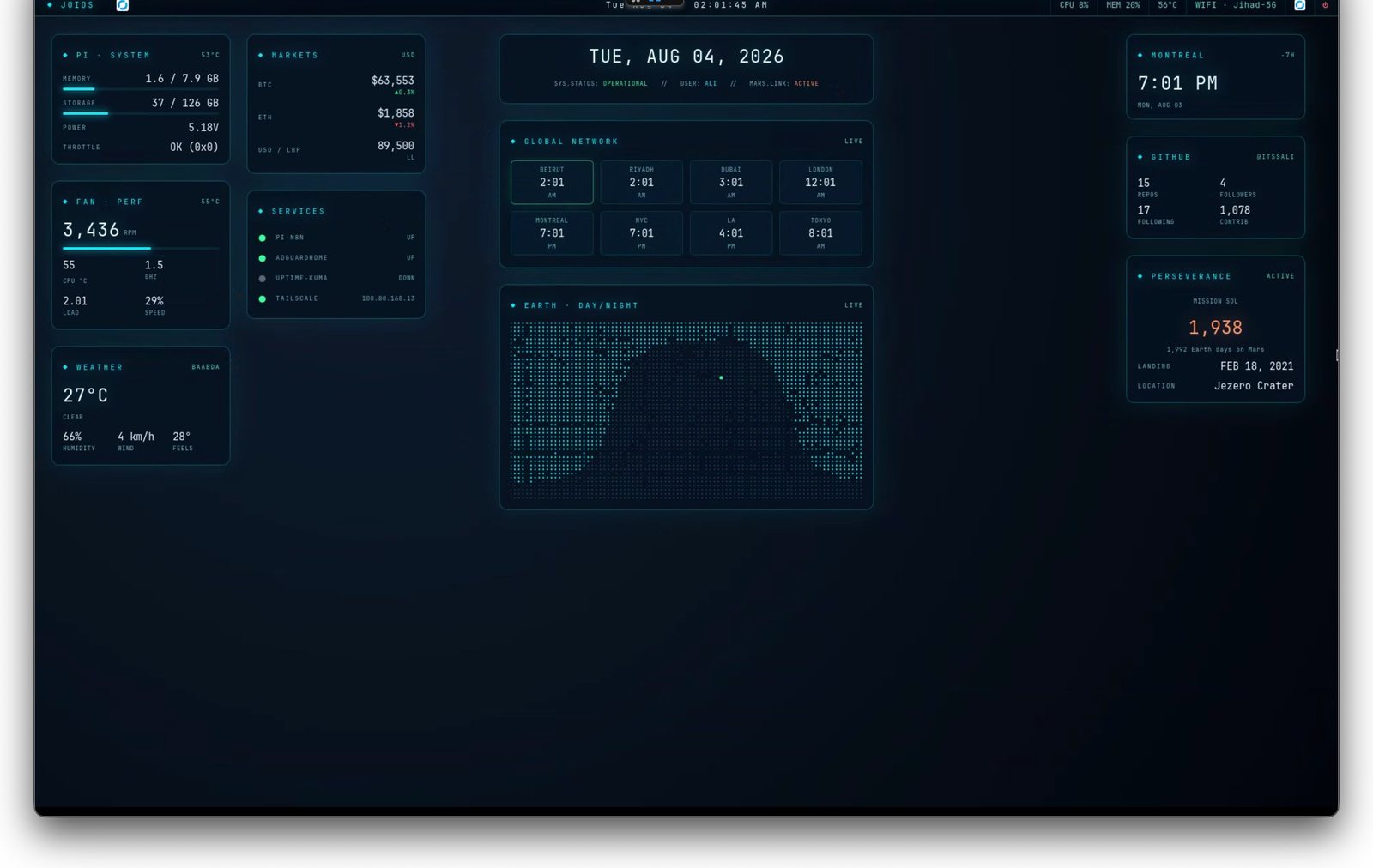Viewport: 1373px width, 868px height.
Task: Click the 1,078 contrib count in GitHub
Action: coord(1235,210)
